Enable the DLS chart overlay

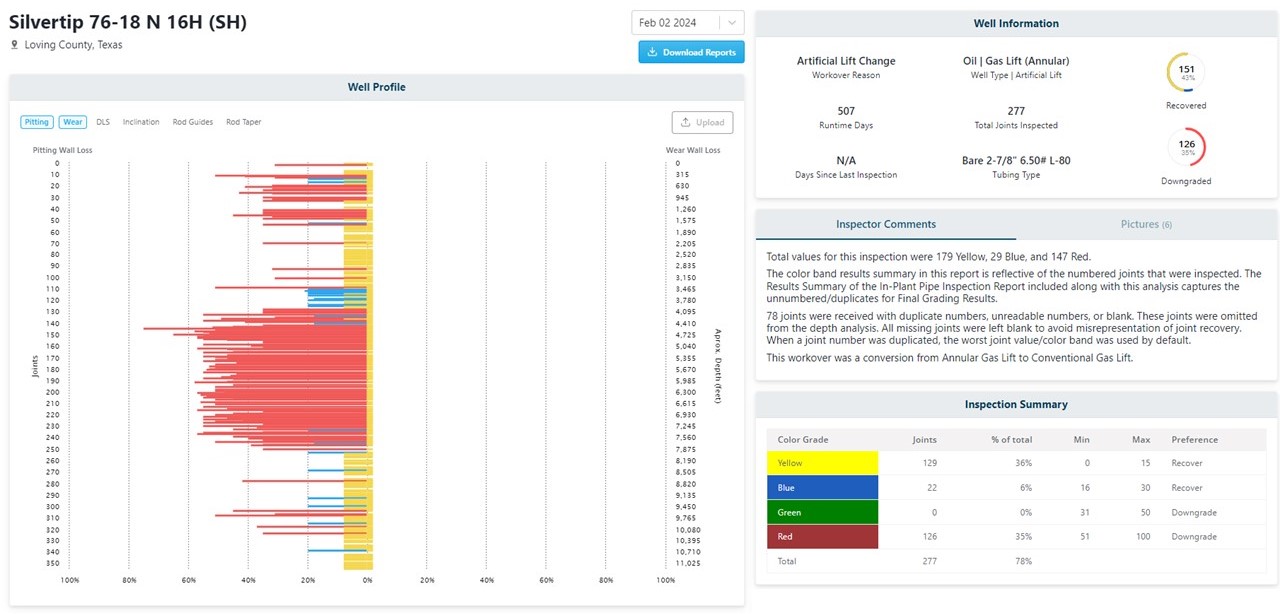tap(103, 122)
